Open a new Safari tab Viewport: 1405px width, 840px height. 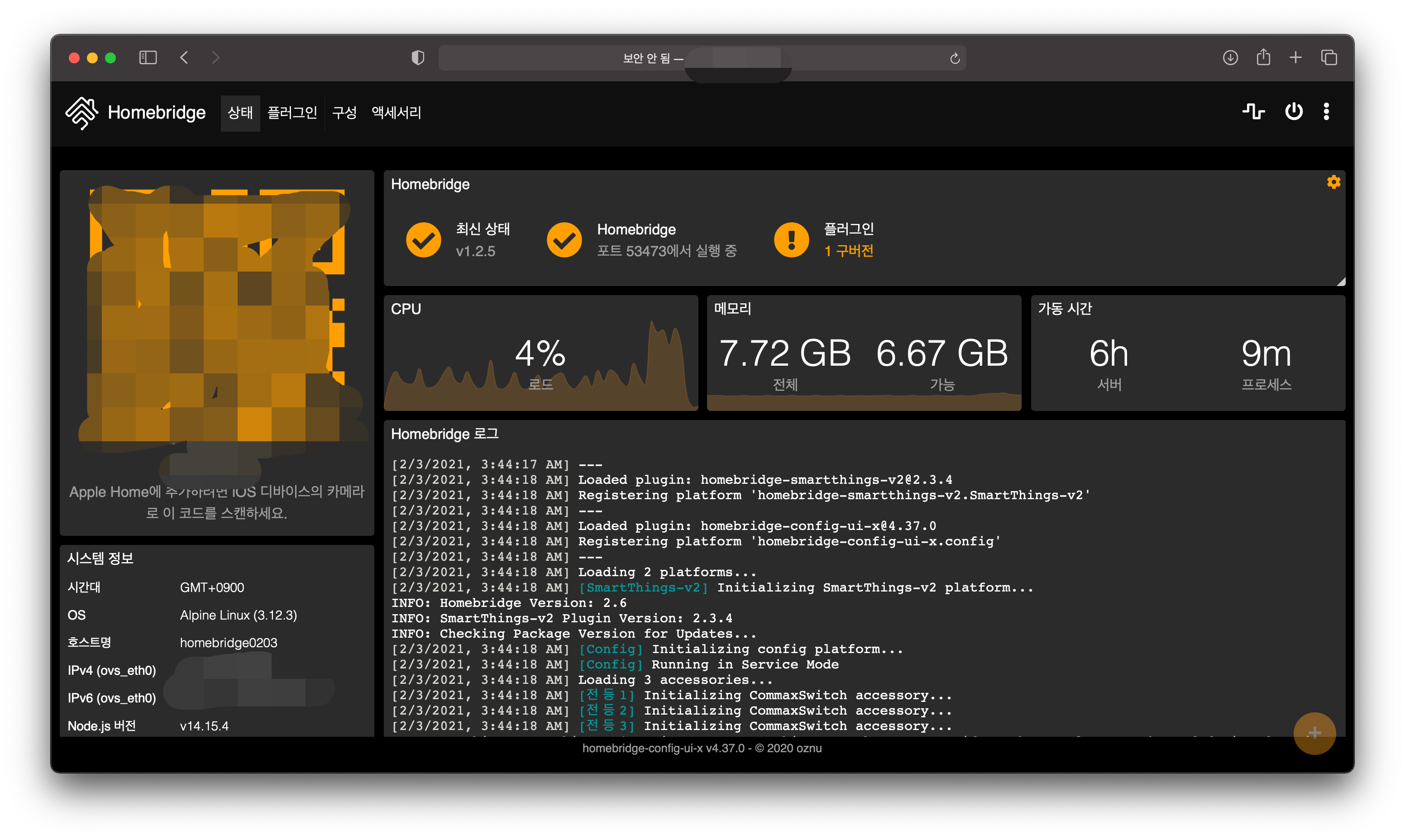1296,58
